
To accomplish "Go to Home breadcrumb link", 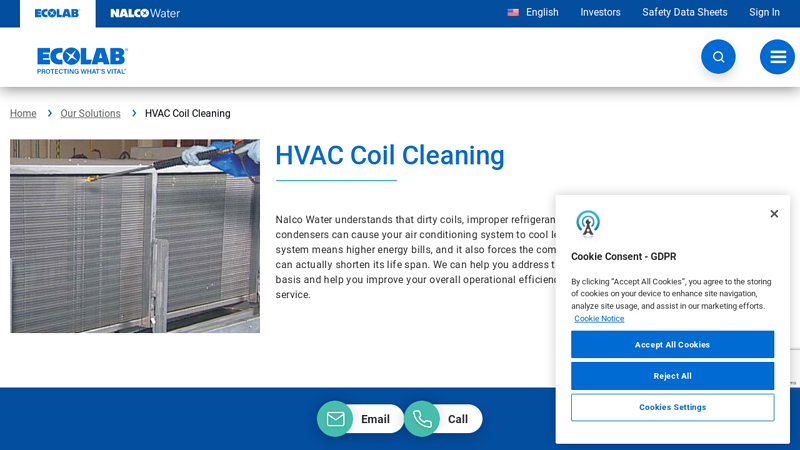I will [x=23, y=113].
